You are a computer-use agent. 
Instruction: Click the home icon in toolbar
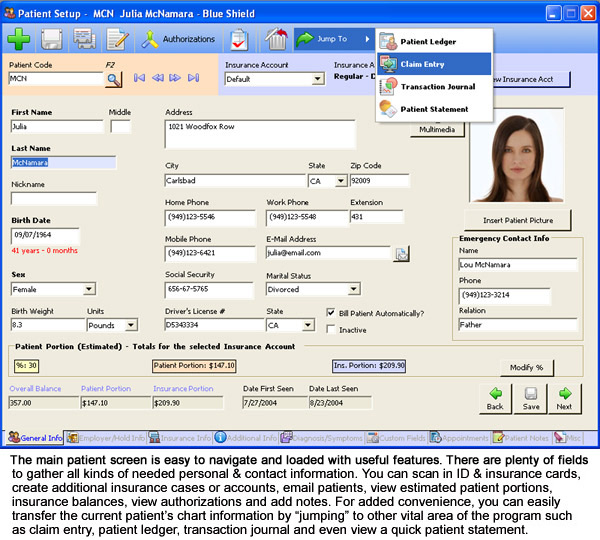277,40
